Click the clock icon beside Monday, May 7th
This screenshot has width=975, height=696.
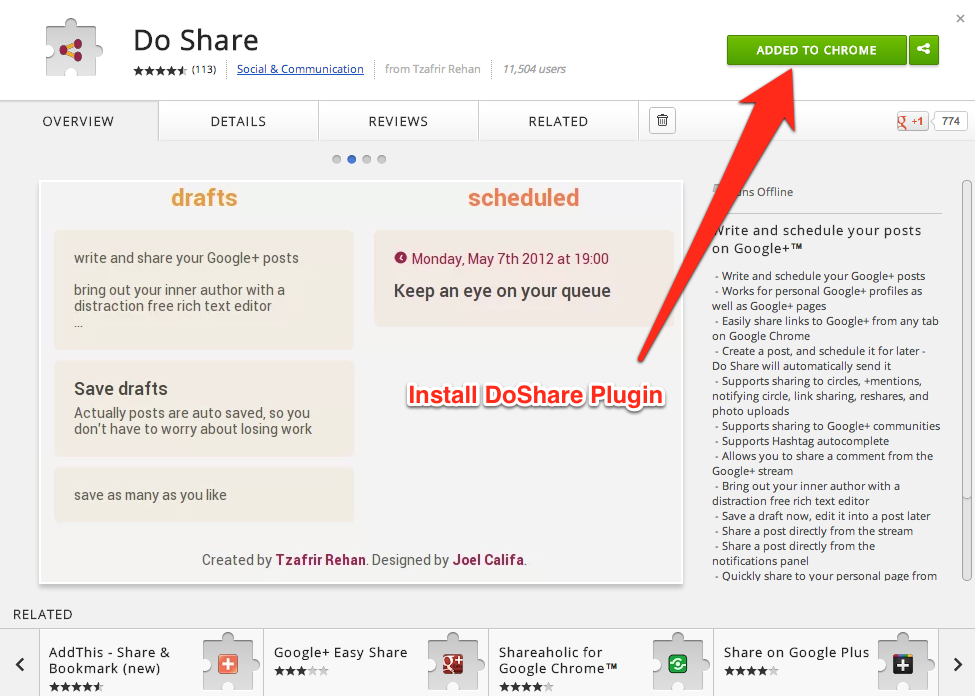pyautogui.click(x=400, y=258)
